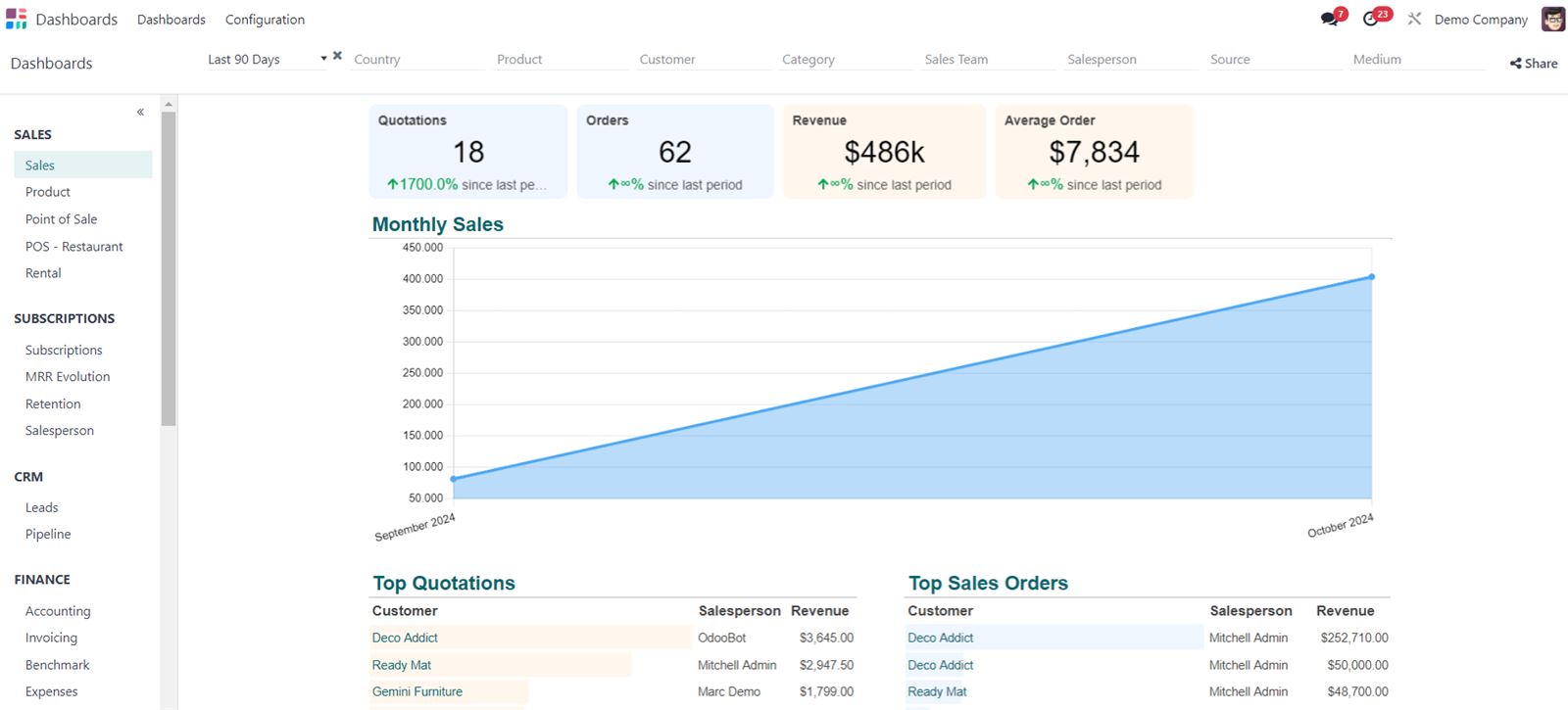The width and height of the screenshot is (1568, 710).
Task: Share the current dashboard
Action: tap(1534, 64)
